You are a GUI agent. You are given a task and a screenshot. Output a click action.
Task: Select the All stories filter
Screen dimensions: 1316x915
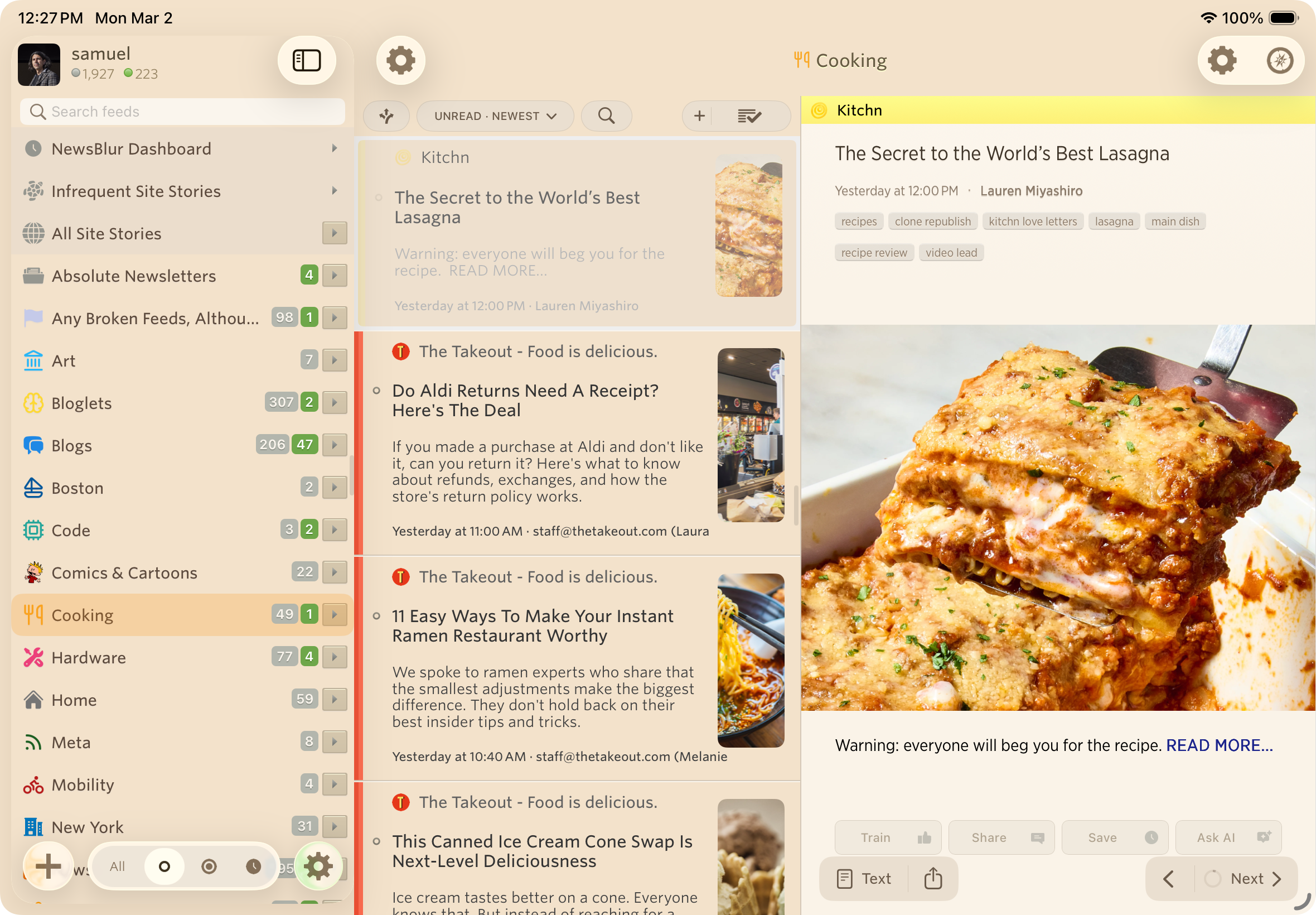point(118,866)
